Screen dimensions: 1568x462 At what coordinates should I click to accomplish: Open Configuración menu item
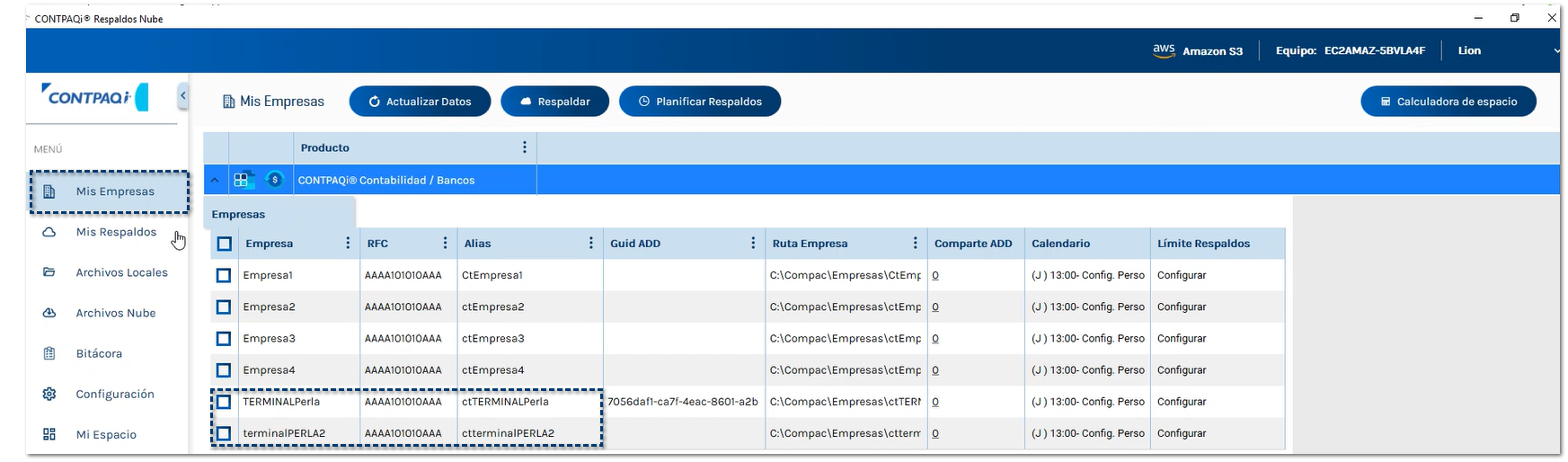[x=115, y=394]
